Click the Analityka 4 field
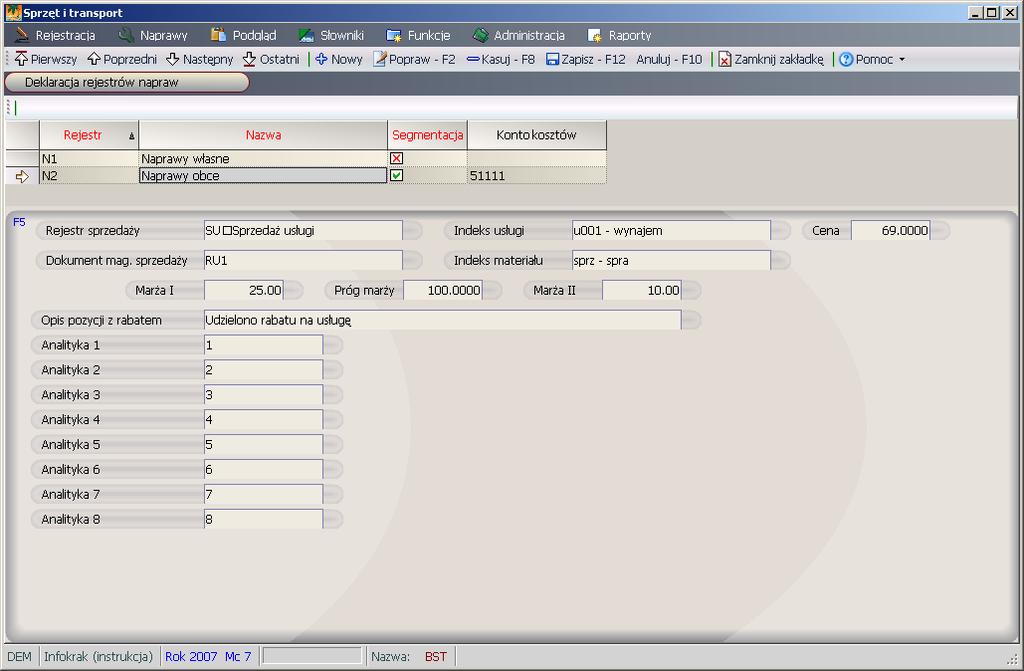 [x=263, y=419]
